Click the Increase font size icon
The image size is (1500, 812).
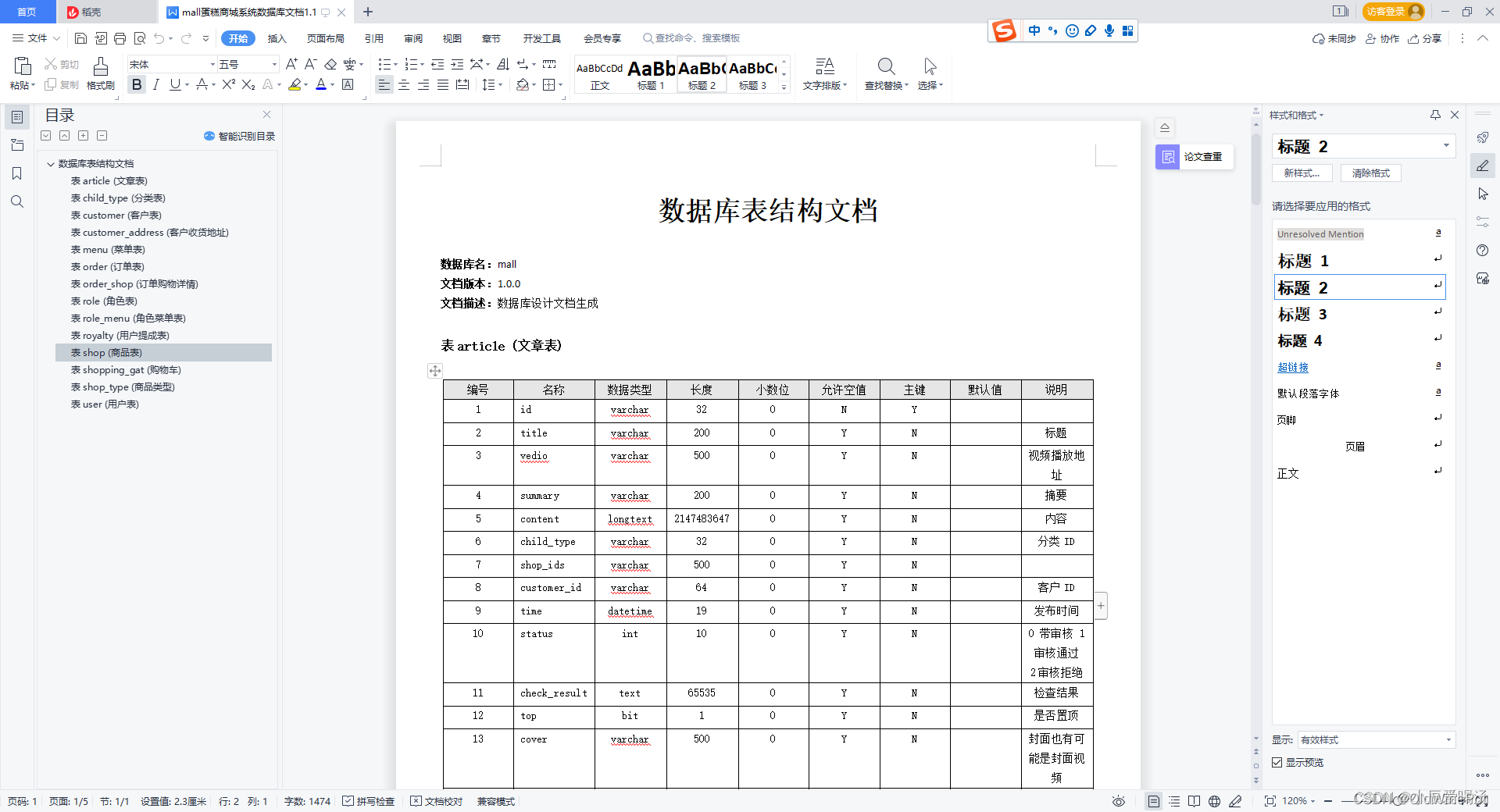(x=291, y=64)
